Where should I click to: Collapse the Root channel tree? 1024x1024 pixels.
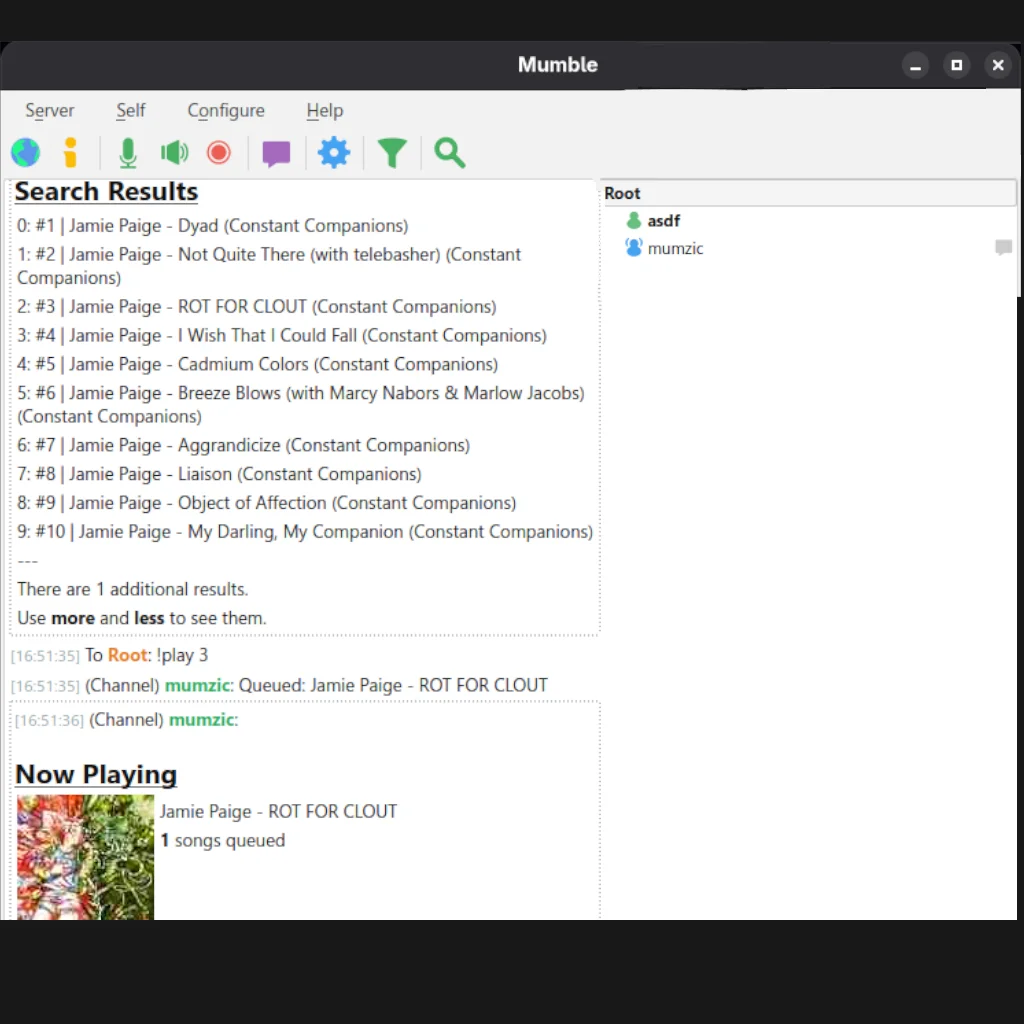click(622, 192)
